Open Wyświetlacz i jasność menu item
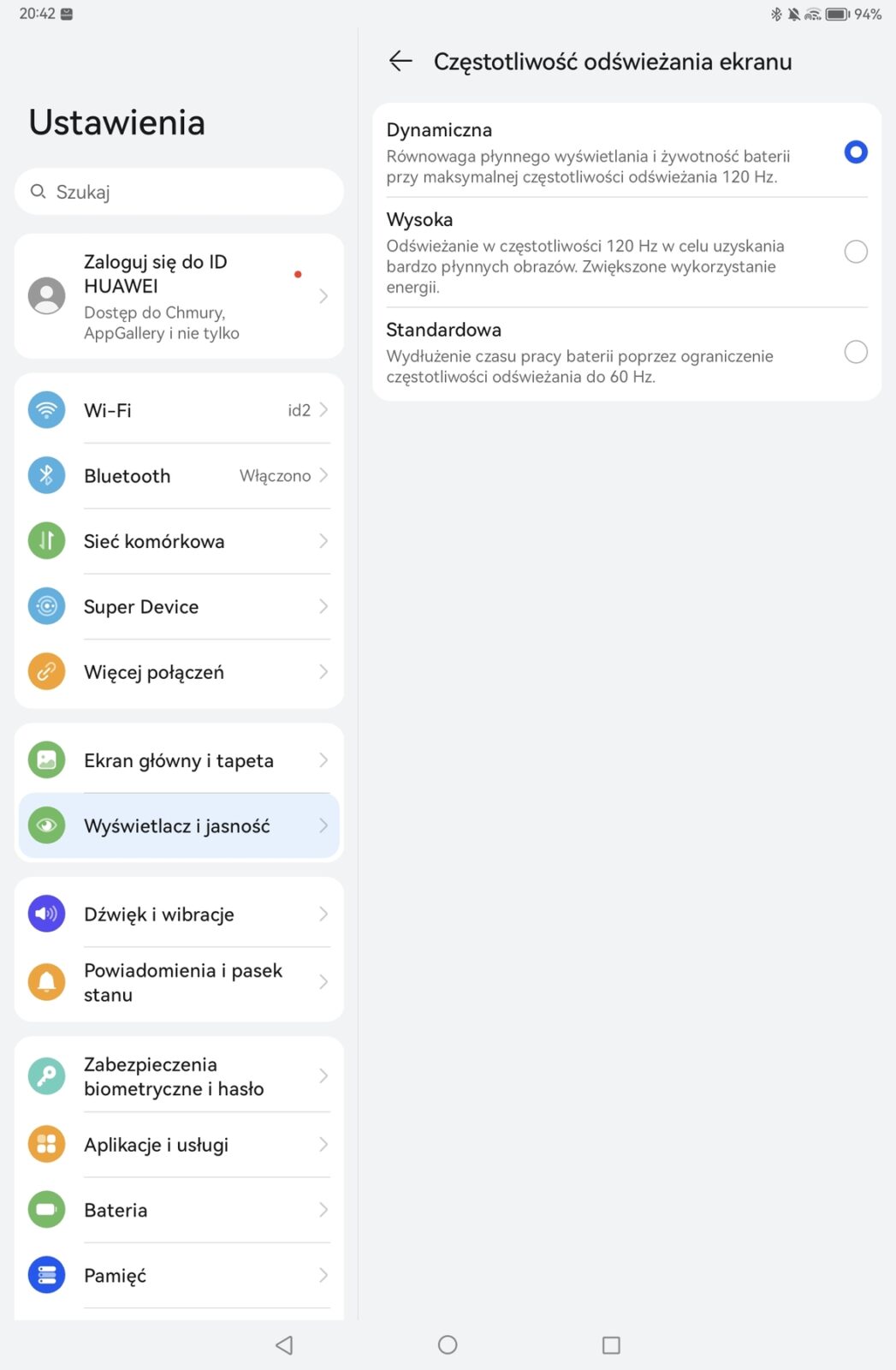The width and height of the screenshot is (896, 1370). point(179,825)
